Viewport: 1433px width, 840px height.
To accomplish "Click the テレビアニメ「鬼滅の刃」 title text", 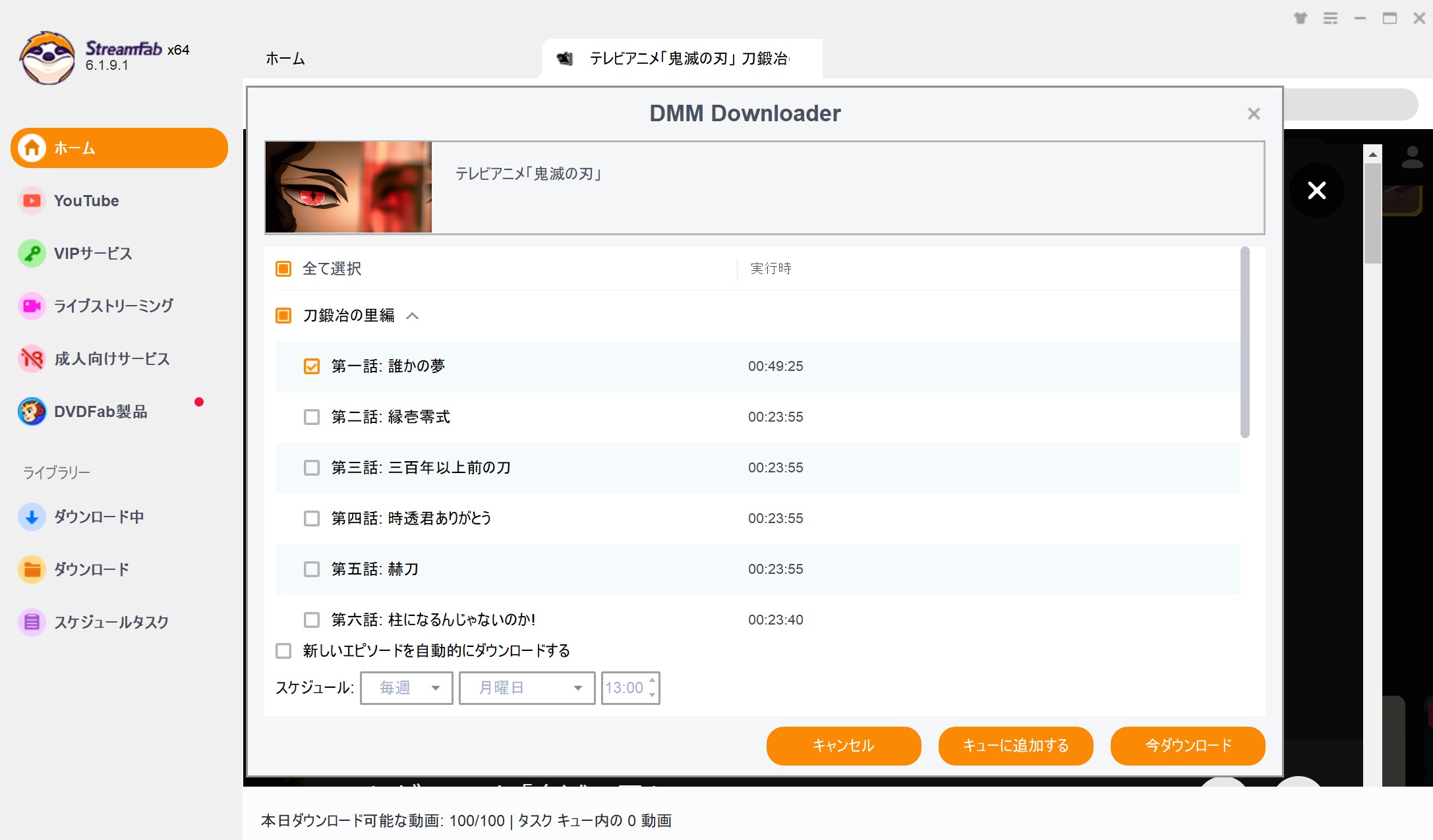I will click(x=528, y=174).
